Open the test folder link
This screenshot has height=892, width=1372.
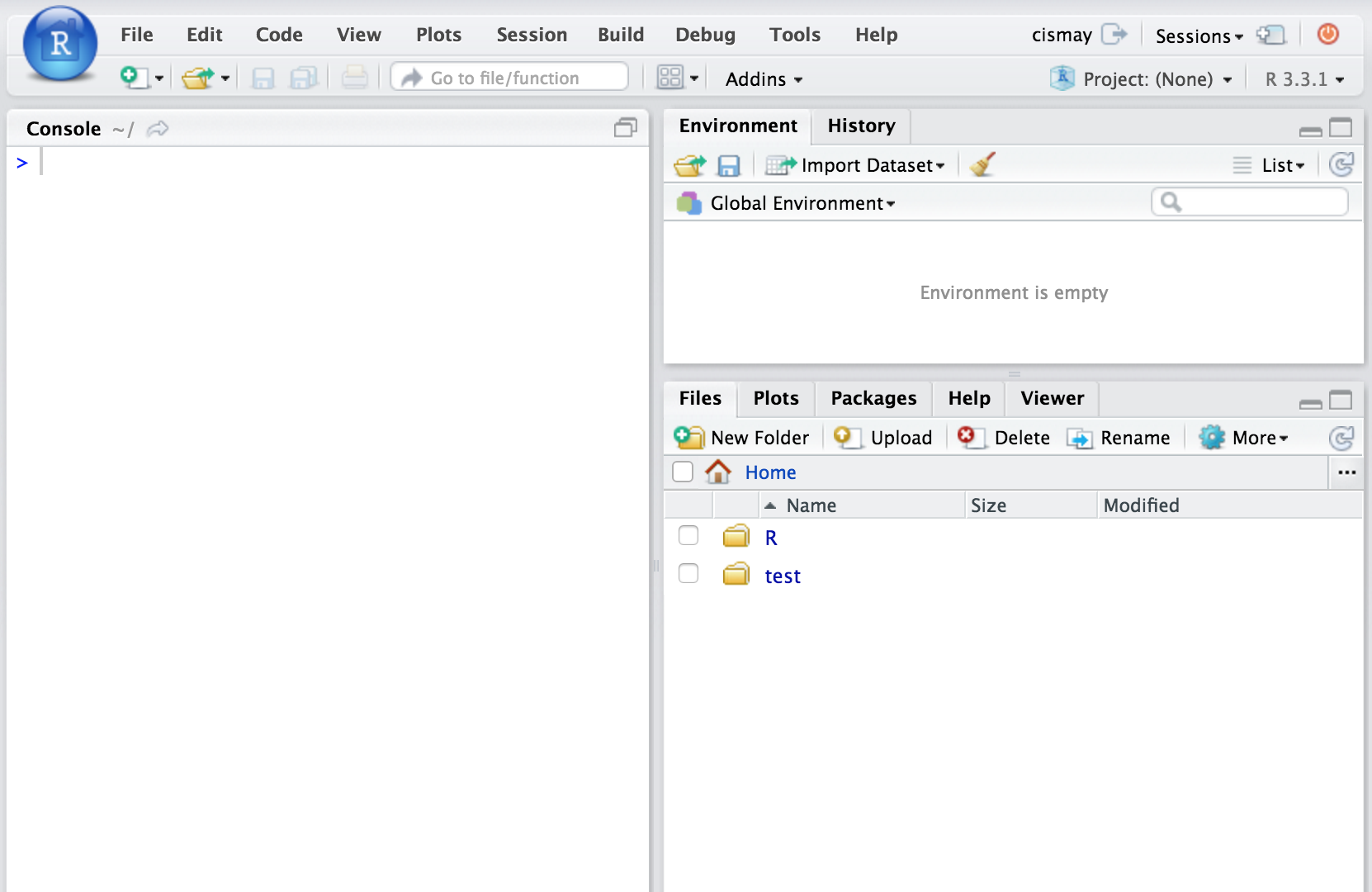[783, 576]
